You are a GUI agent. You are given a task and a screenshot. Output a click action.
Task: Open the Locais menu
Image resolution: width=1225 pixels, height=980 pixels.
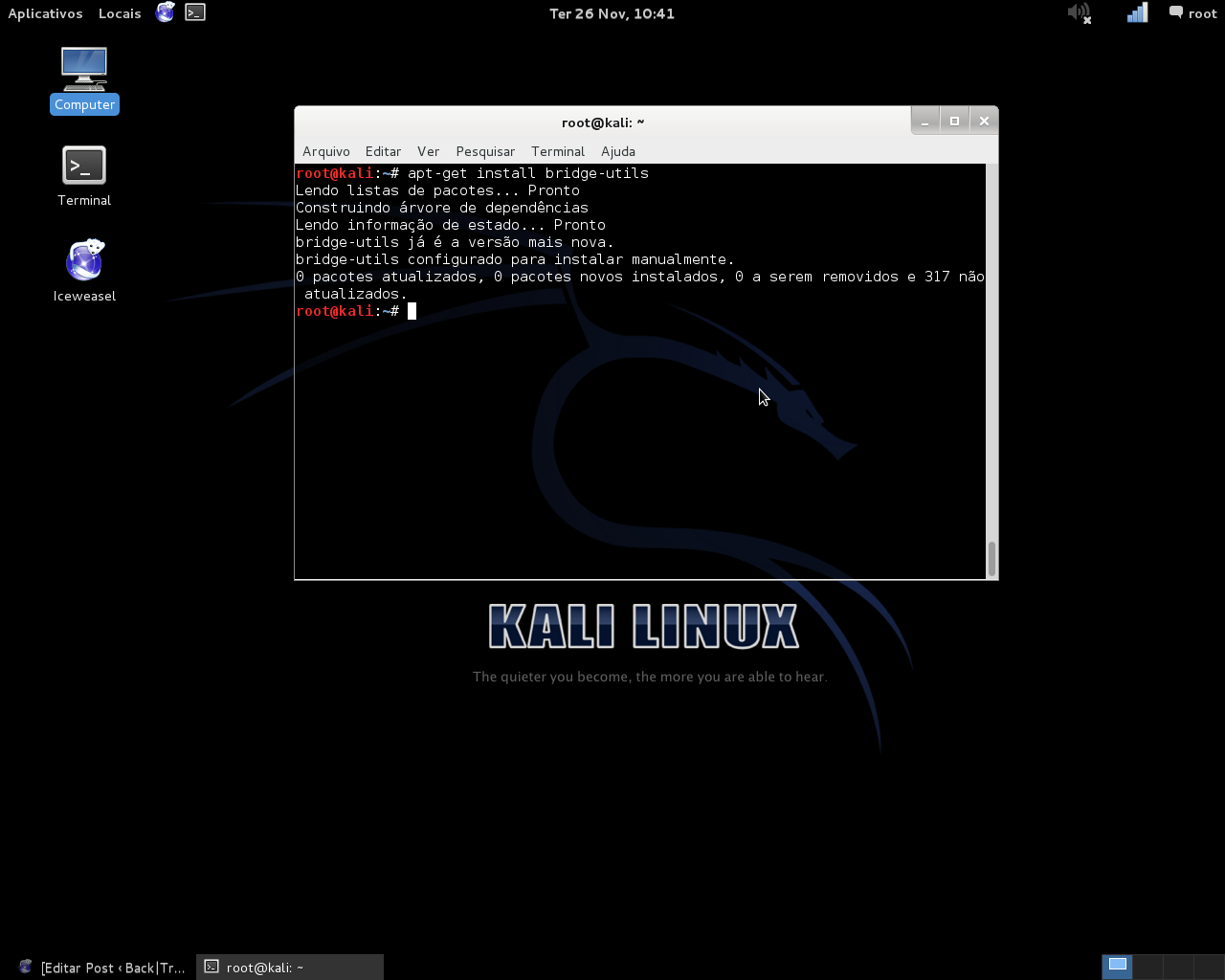coord(120,13)
